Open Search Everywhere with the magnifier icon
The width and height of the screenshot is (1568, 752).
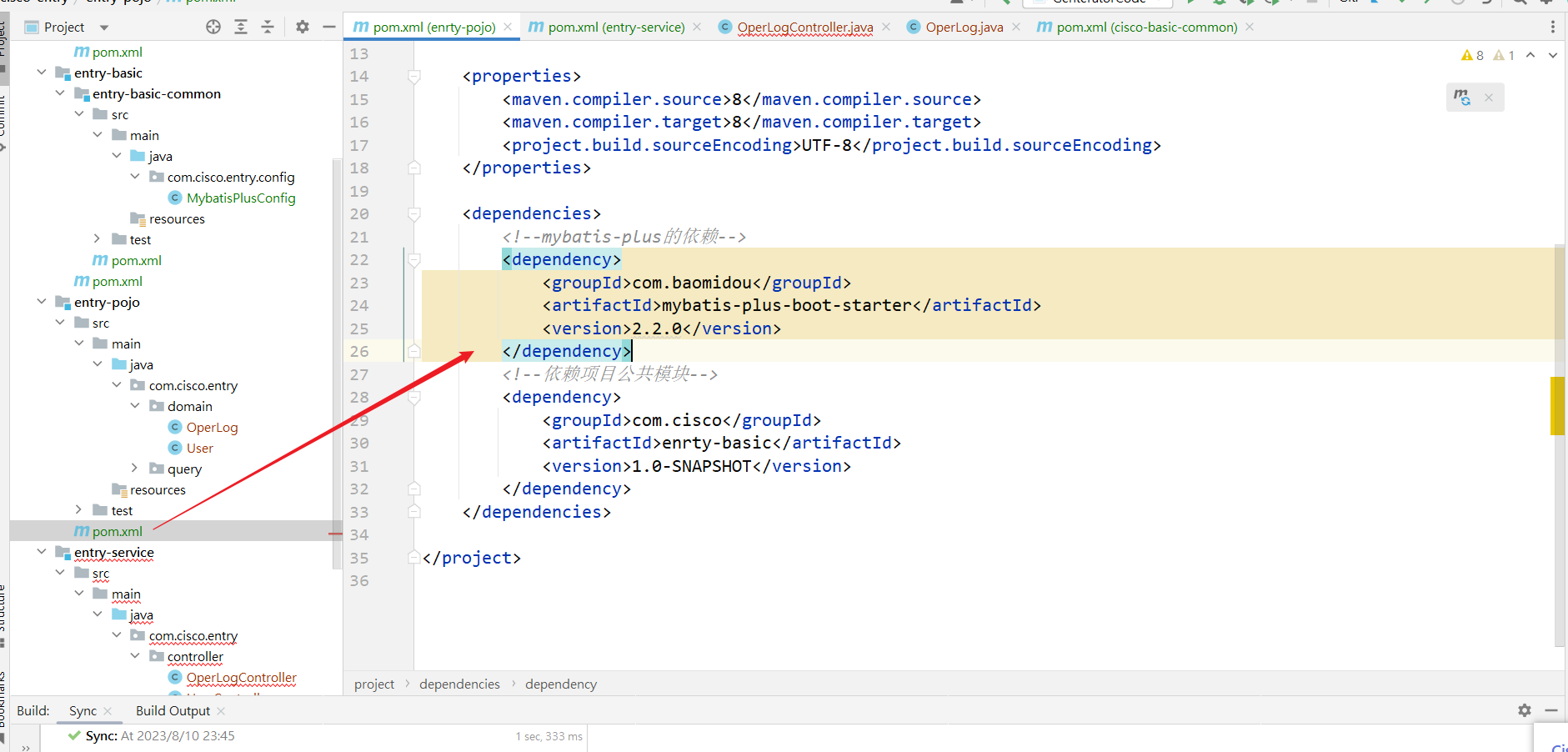[x=1520, y=3]
